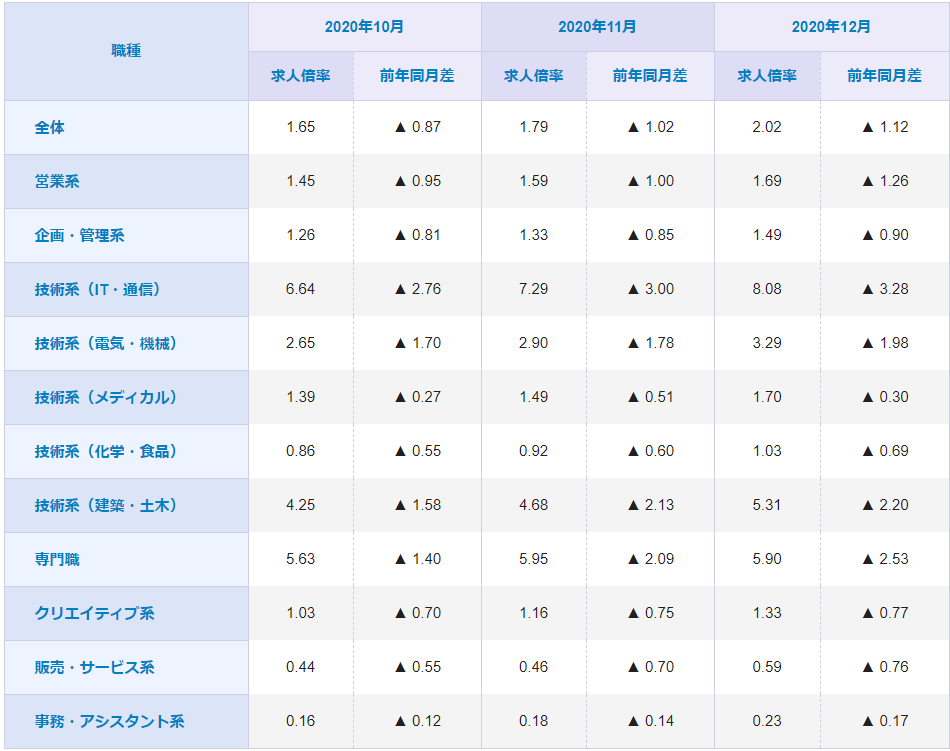Viewport: 950px width, 751px height.
Task: Select the 技術系(化学・食品) row label
Action: [x=106, y=451]
